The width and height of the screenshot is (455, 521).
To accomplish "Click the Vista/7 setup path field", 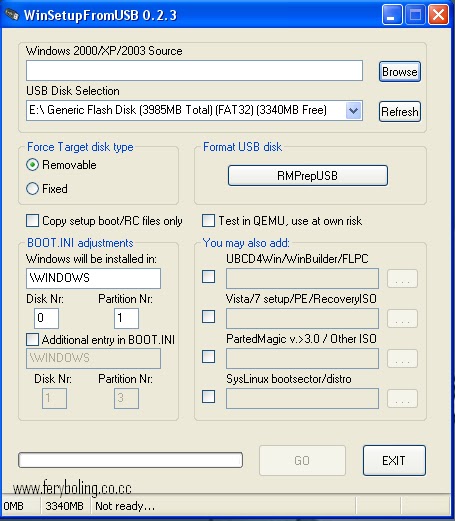I will [x=302, y=318].
